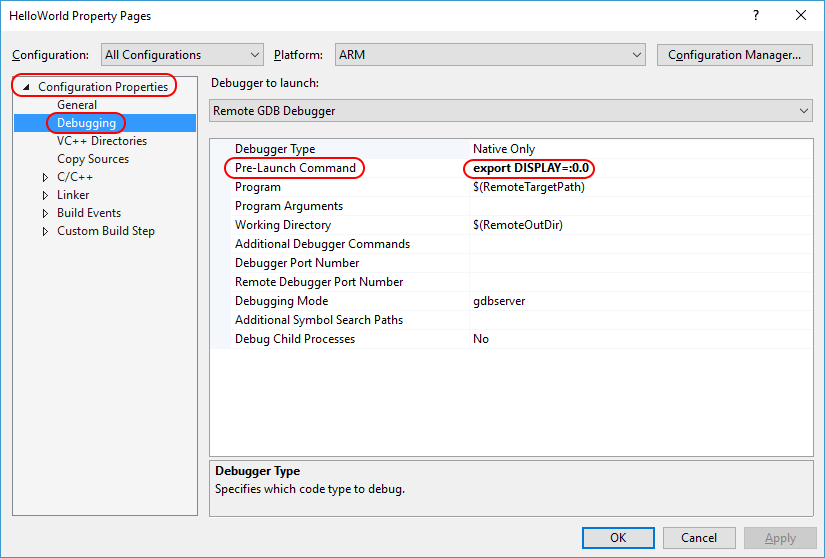Expand the Linker tree node
Image resolution: width=825 pixels, height=558 pixels.
pyautogui.click(x=45, y=196)
